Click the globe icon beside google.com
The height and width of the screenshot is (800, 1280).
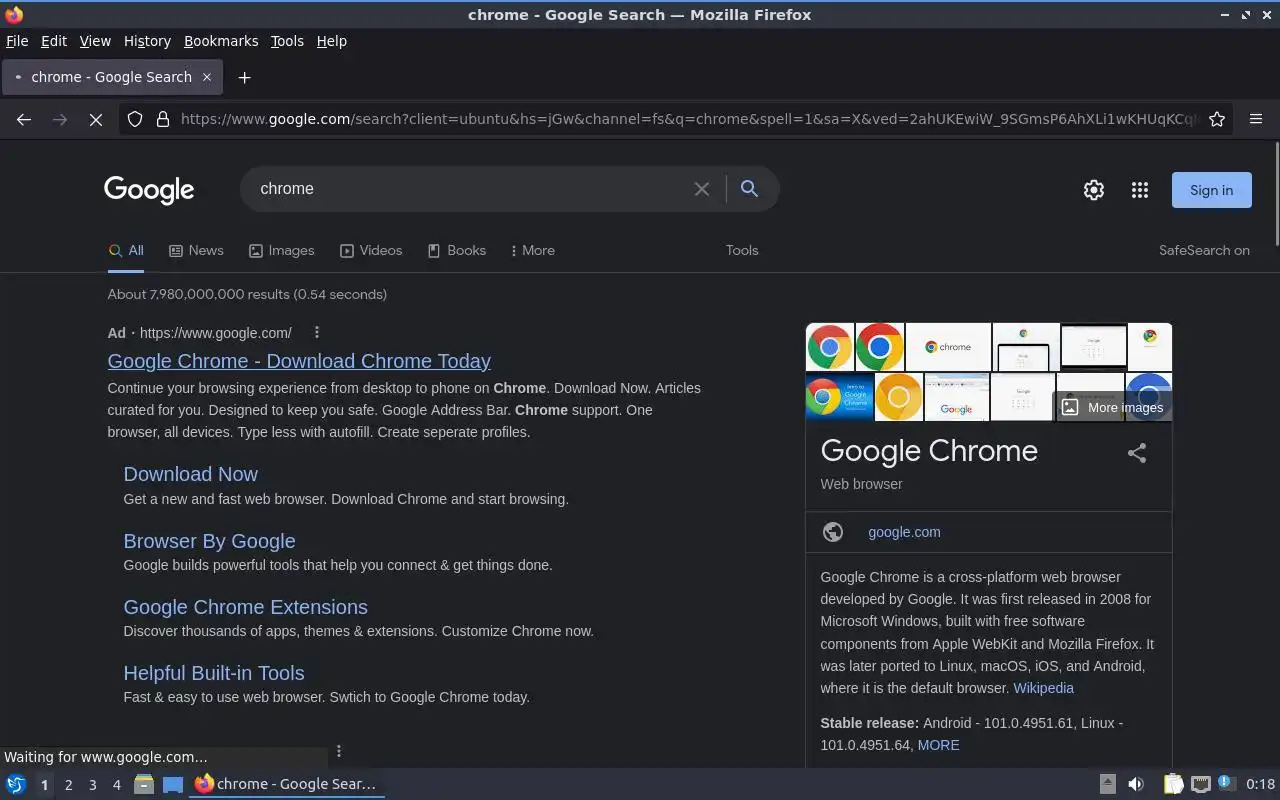point(833,532)
